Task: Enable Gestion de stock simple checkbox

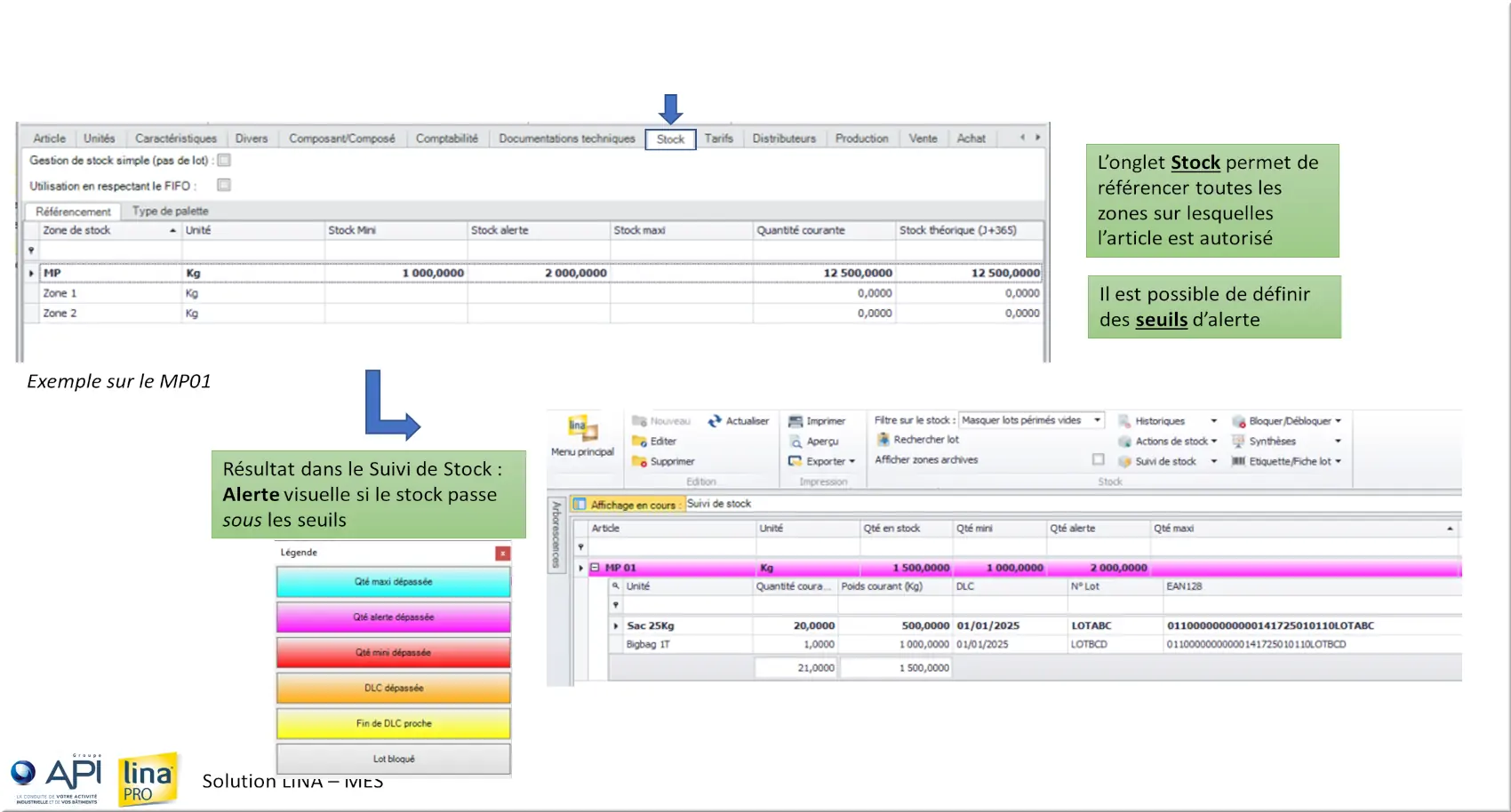Action: (x=225, y=161)
